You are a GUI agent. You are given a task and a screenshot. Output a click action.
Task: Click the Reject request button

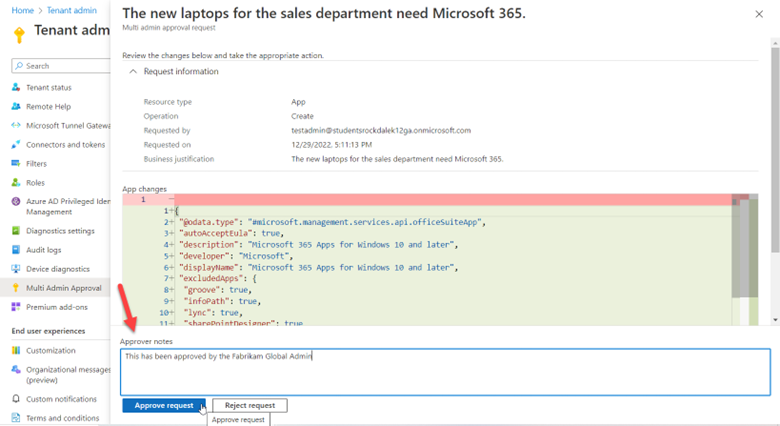pos(250,406)
